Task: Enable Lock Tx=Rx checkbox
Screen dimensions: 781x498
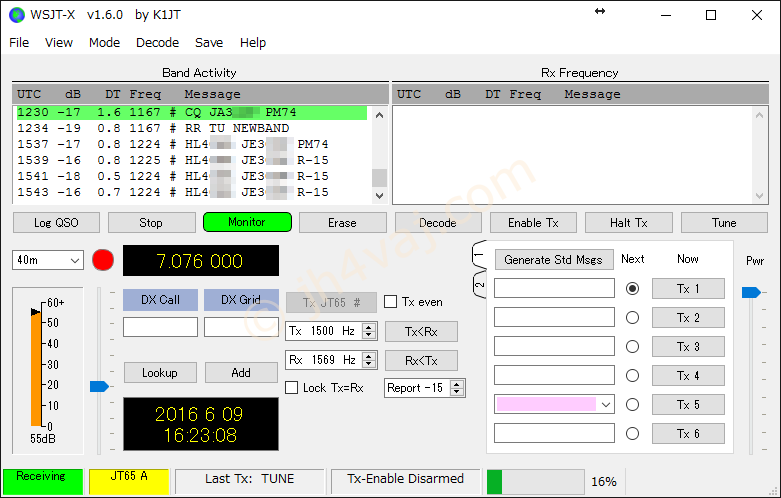Action: (291, 388)
